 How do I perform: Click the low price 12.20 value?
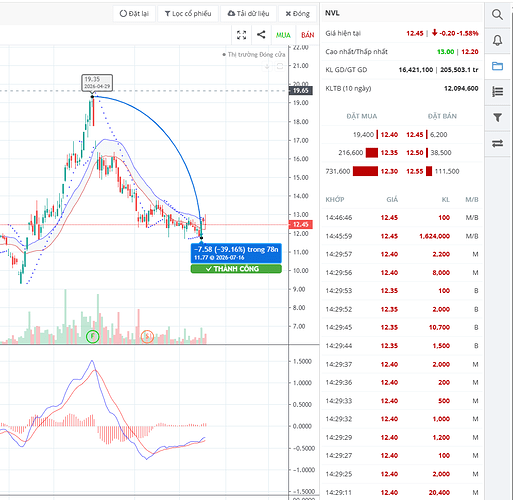tap(470, 52)
